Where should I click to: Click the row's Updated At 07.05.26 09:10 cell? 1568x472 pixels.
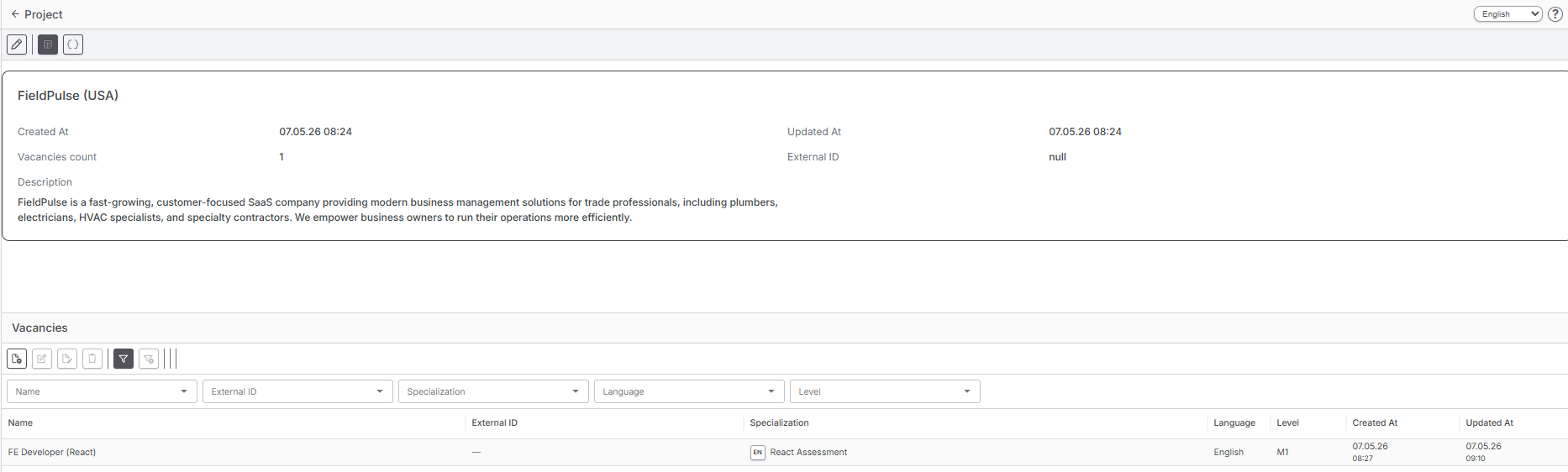[x=1483, y=452]
